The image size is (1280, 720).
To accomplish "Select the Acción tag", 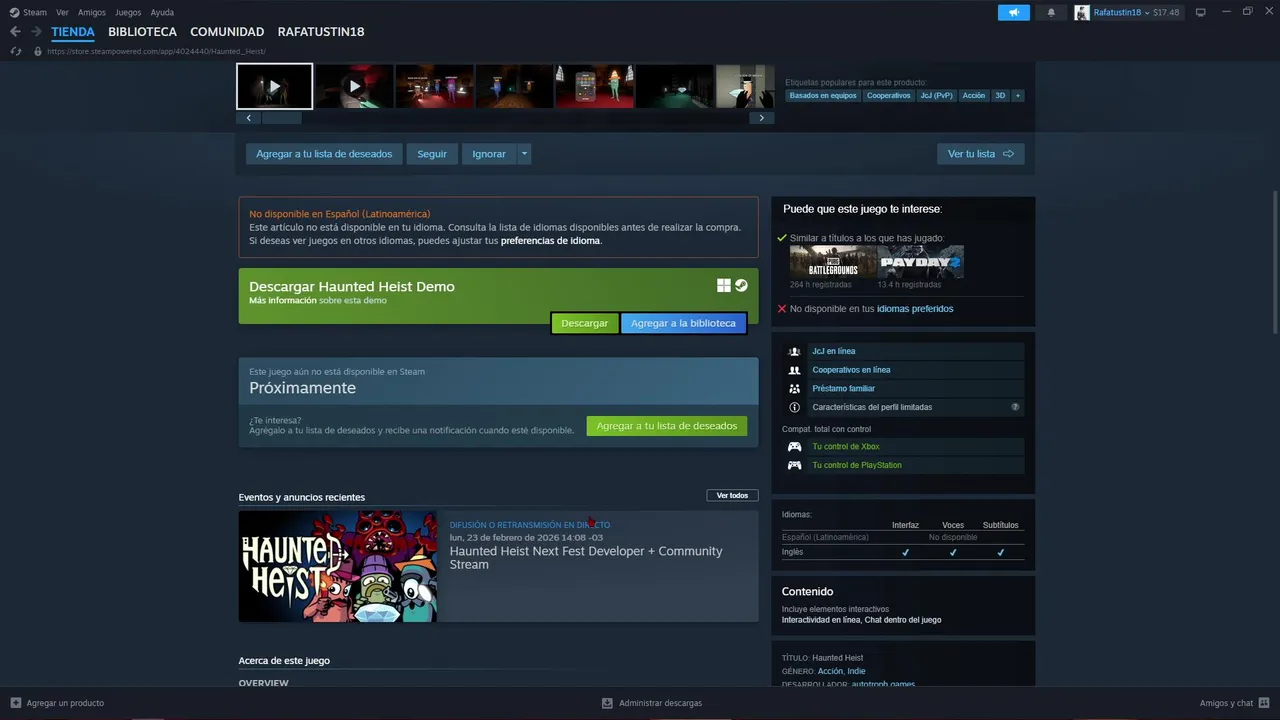I will coord(974,96).
